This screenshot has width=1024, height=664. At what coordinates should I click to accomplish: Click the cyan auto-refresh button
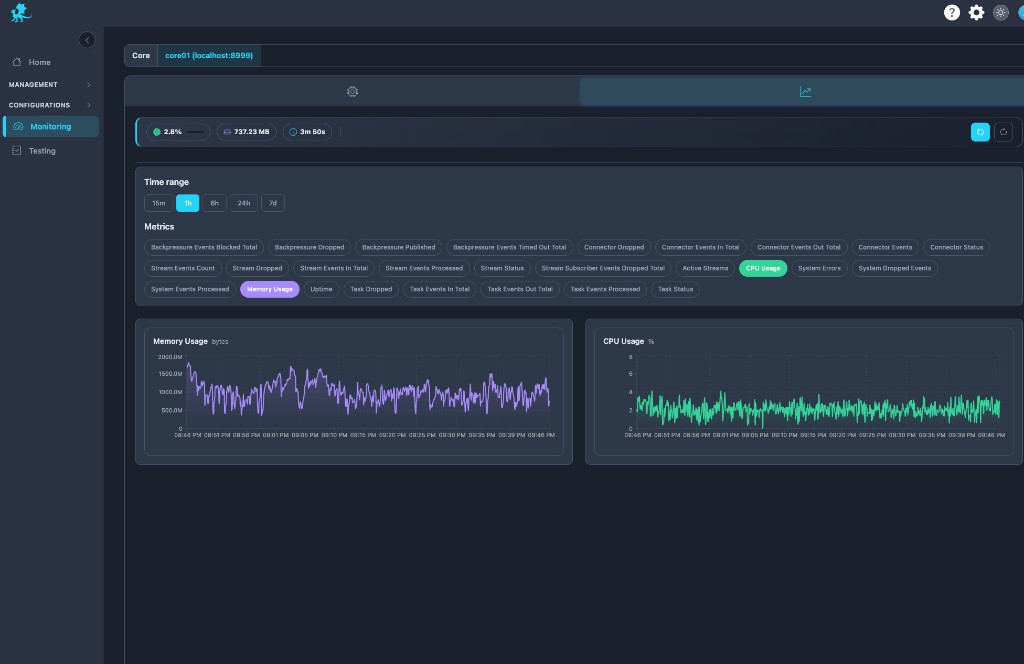click(x=980, y=132)
